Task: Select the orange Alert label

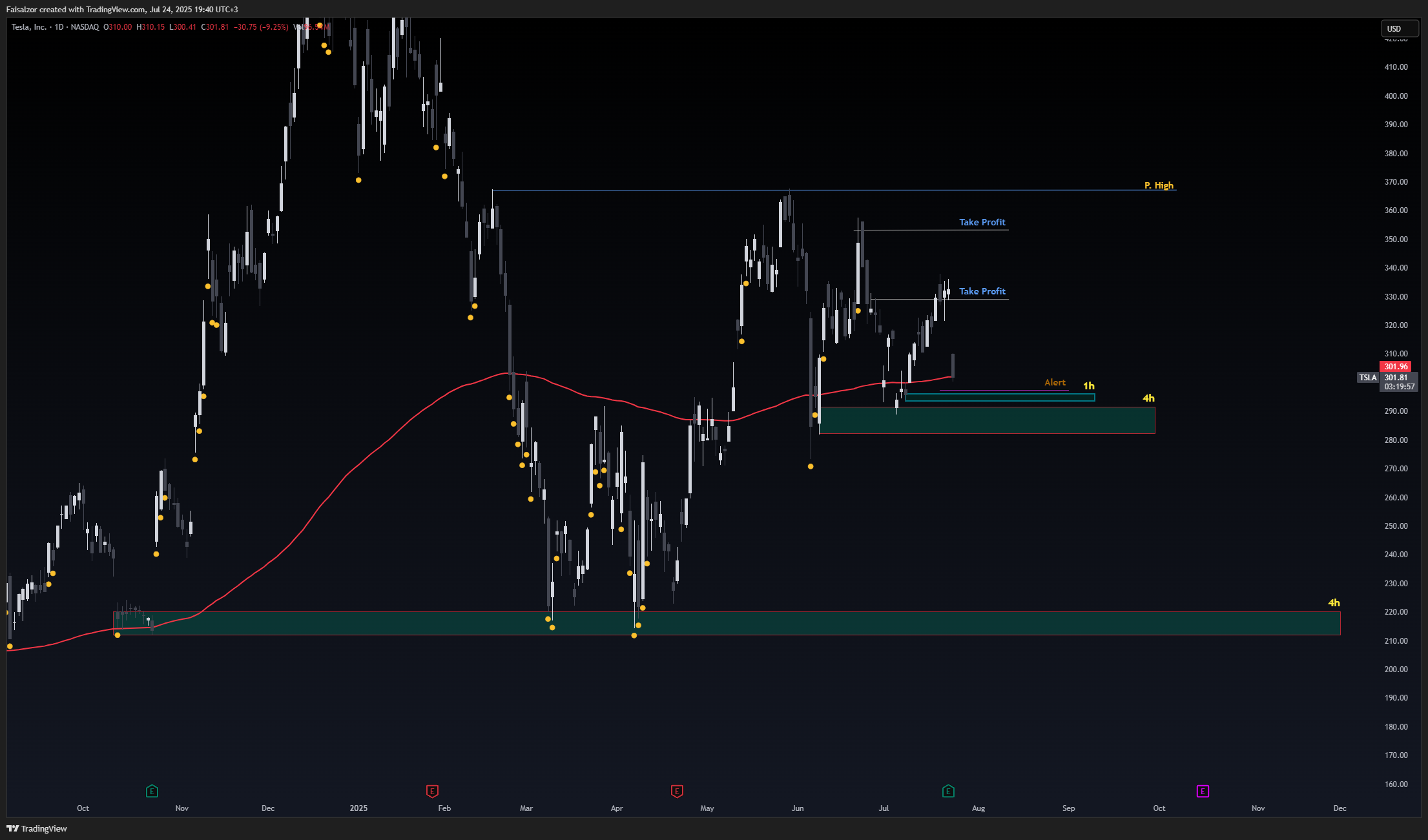Action: 1055,382
